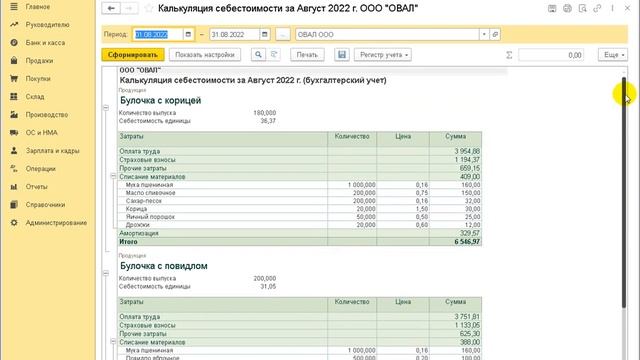Click the print preview icon in title bar

(x=582, y=8)
